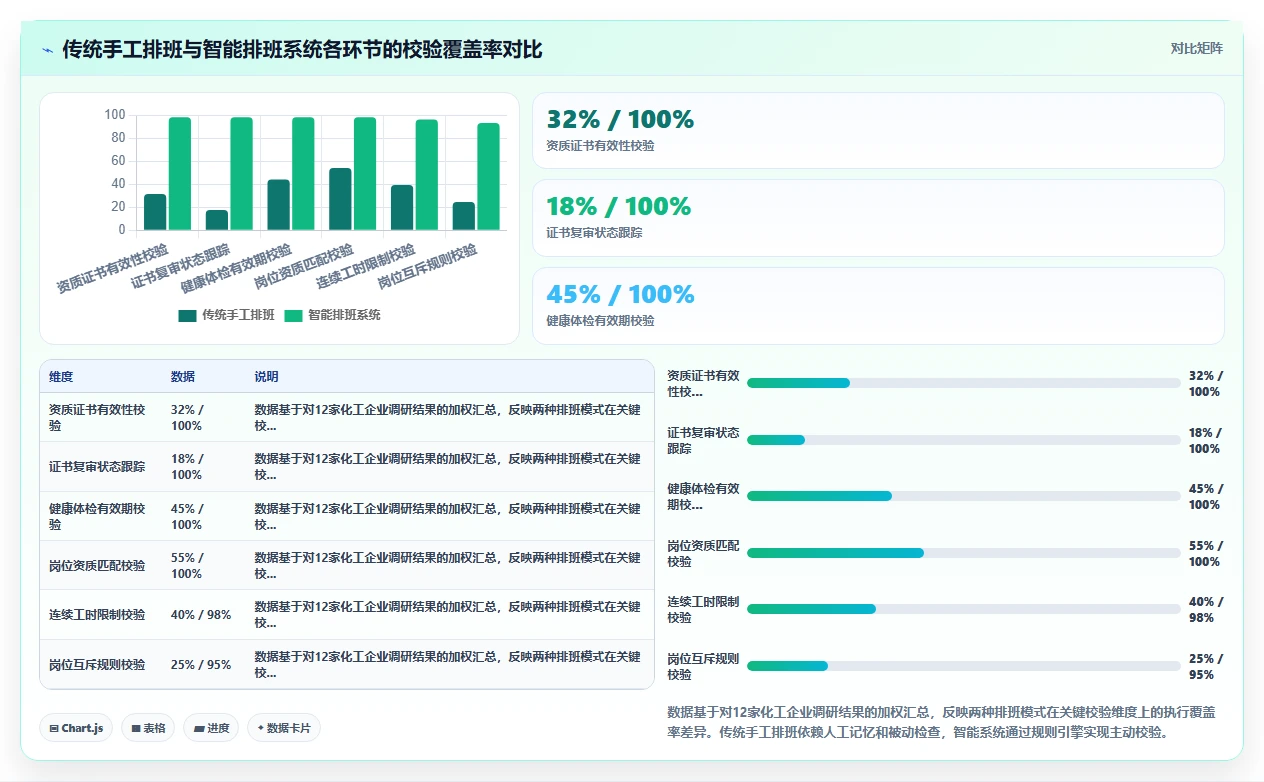Click smart-system bar for 资质证书有效性校验 in chart

point(180,174)
